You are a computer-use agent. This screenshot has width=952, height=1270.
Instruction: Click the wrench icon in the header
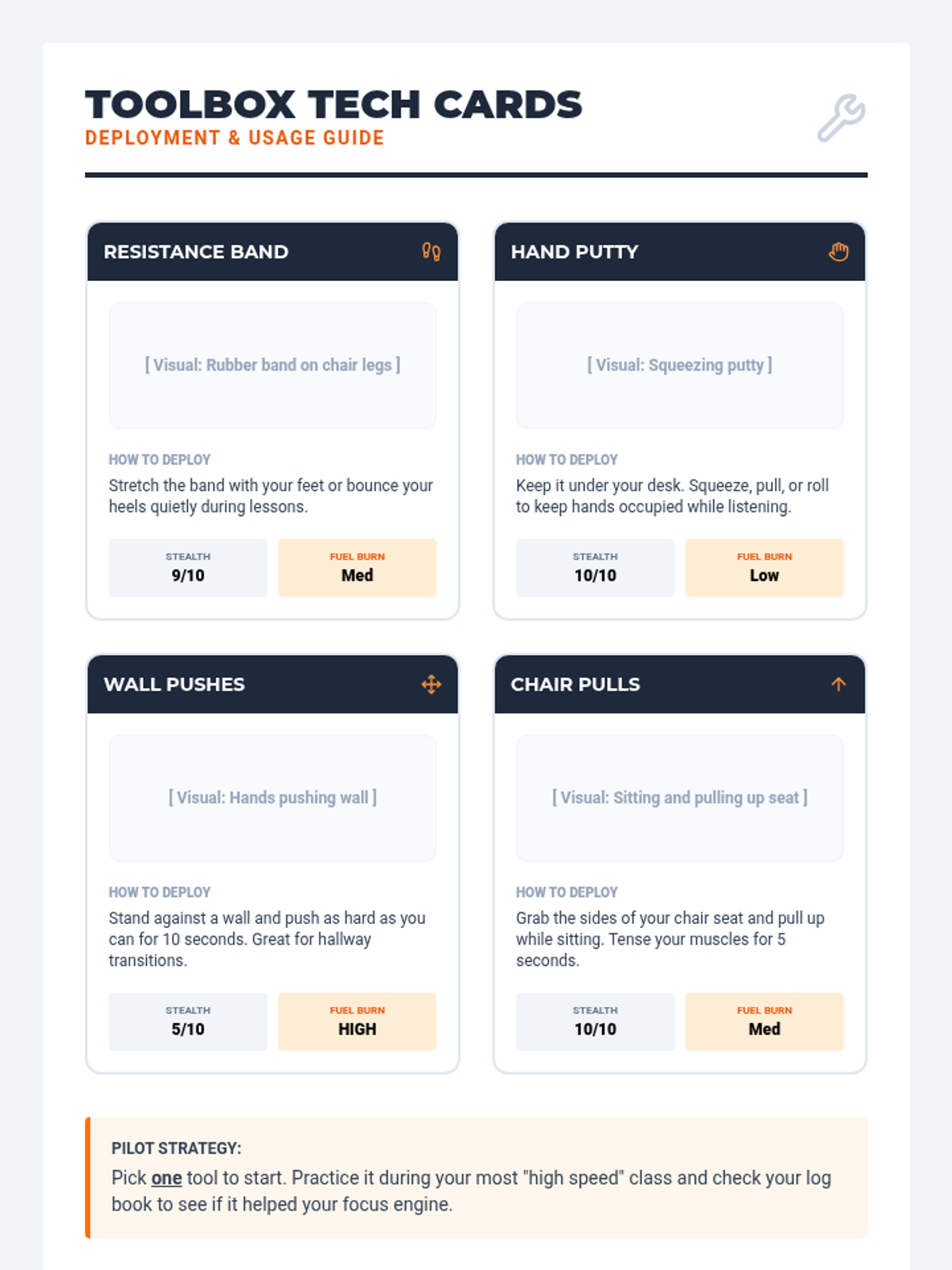pos(841,118)
